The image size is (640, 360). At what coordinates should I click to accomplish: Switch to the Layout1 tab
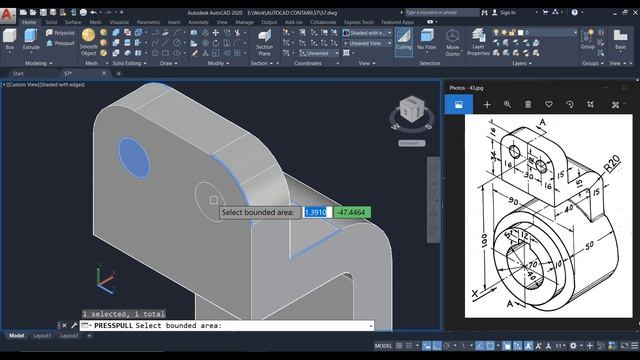coord(42,336)
